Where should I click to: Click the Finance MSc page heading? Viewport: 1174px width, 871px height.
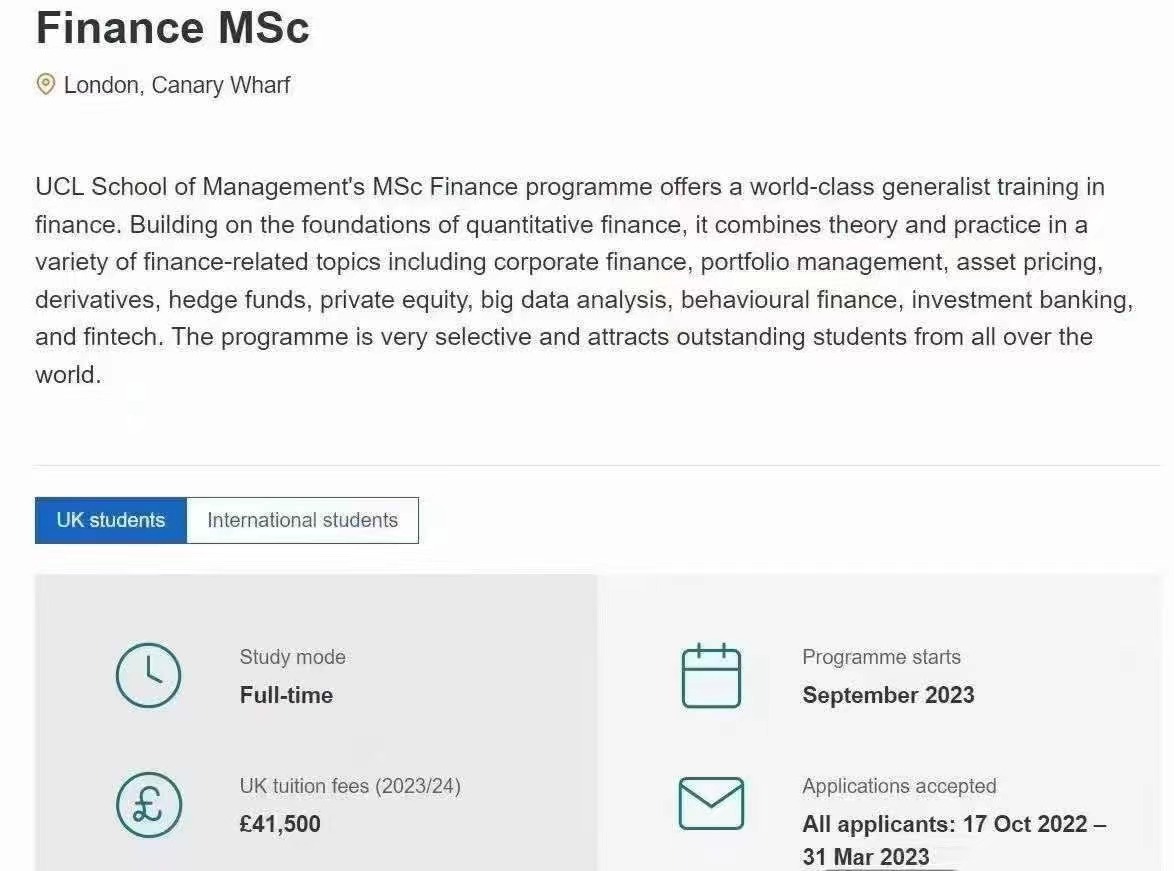tap(173, 27)
